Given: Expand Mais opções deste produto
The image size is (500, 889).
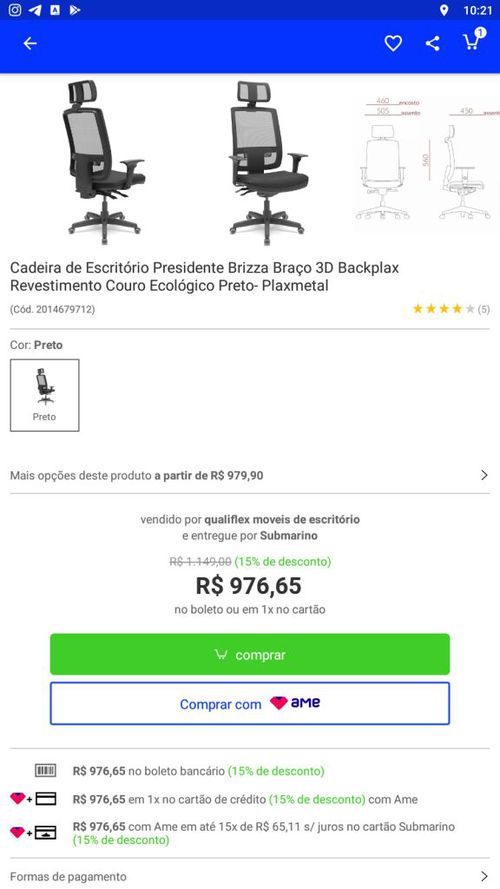Looking at the screenshot, I should 250,475.
